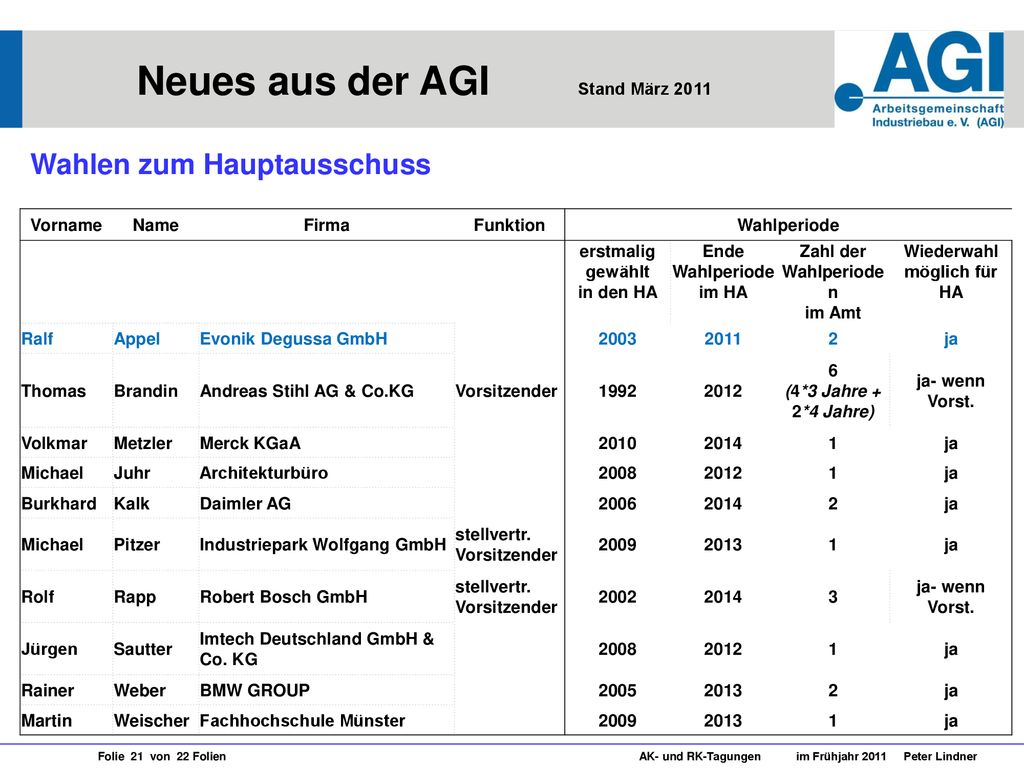Click the footer text "AK- und RK-Tagungen"
This screenshot has width=1024, height=768.
coord(699,756)
